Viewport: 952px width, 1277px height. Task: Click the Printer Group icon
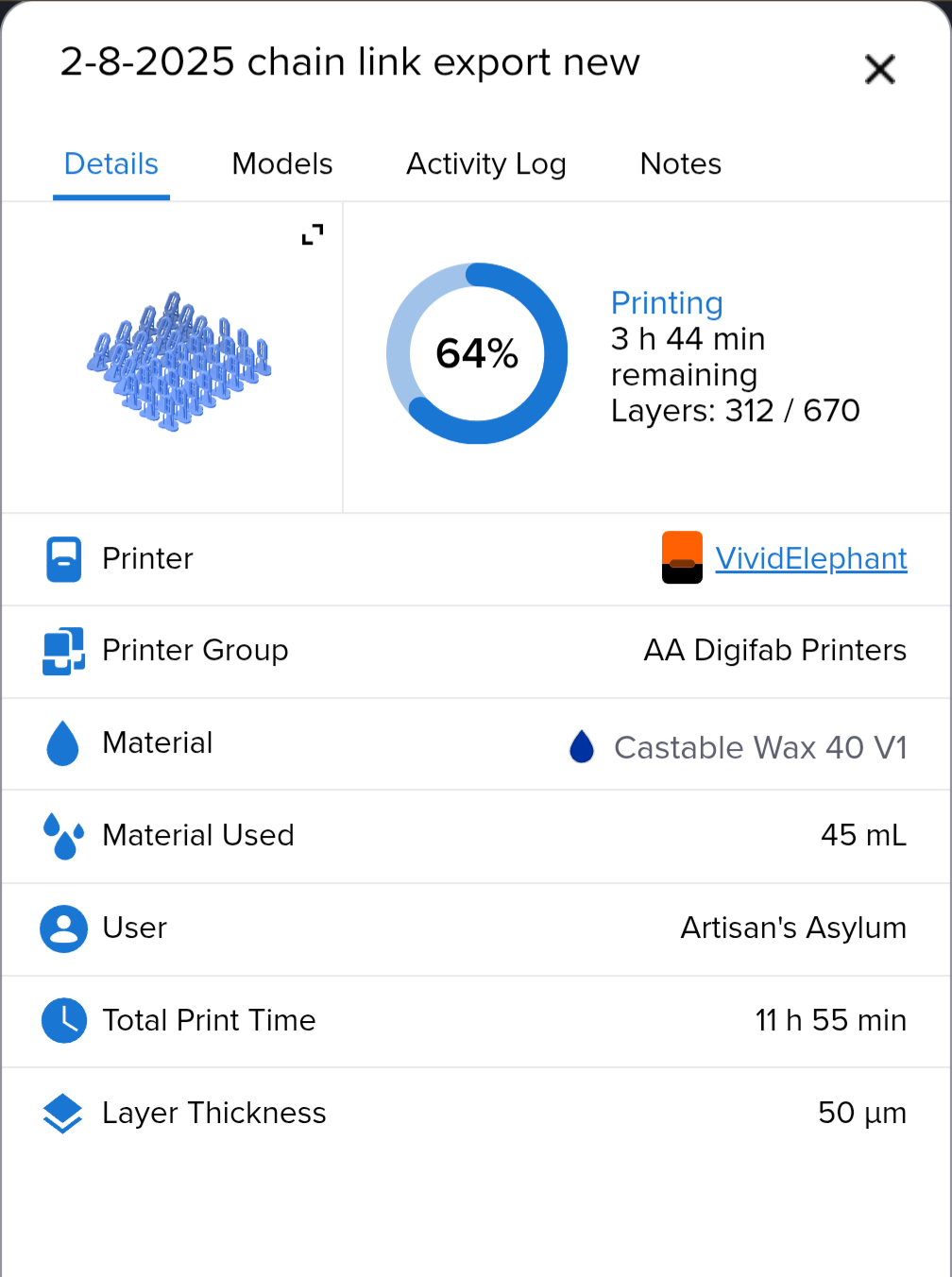point(63,651)
